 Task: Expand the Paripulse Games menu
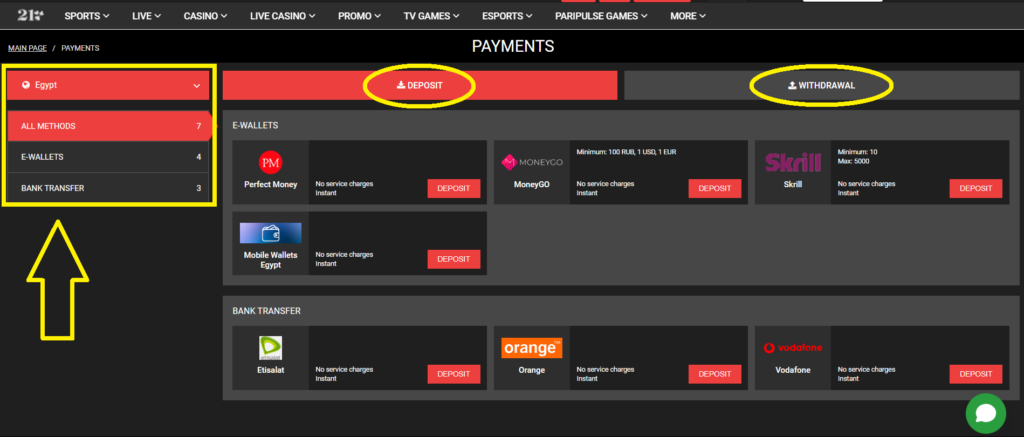[x=601, y=16]
